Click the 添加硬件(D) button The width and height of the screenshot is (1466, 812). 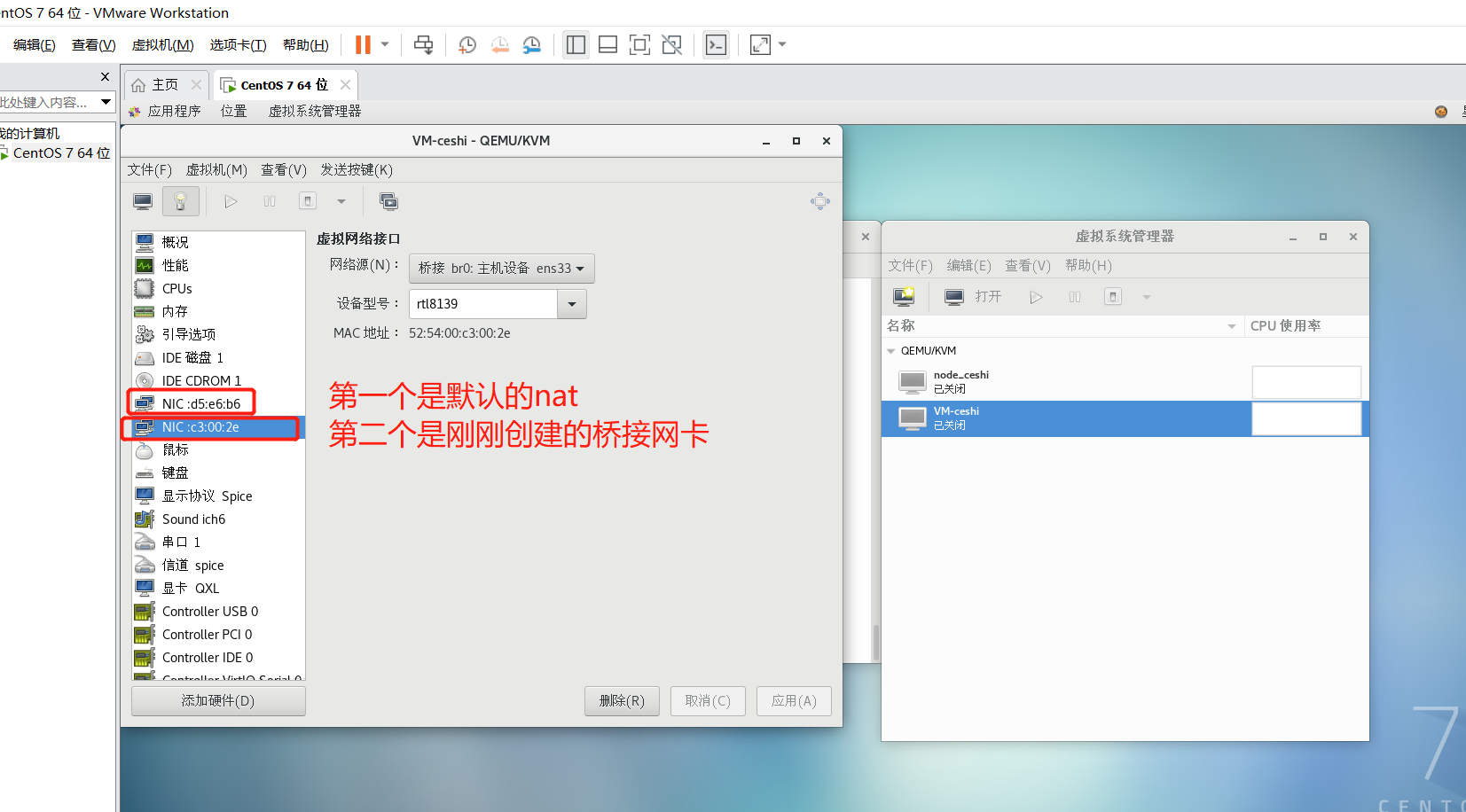(218, 700)
